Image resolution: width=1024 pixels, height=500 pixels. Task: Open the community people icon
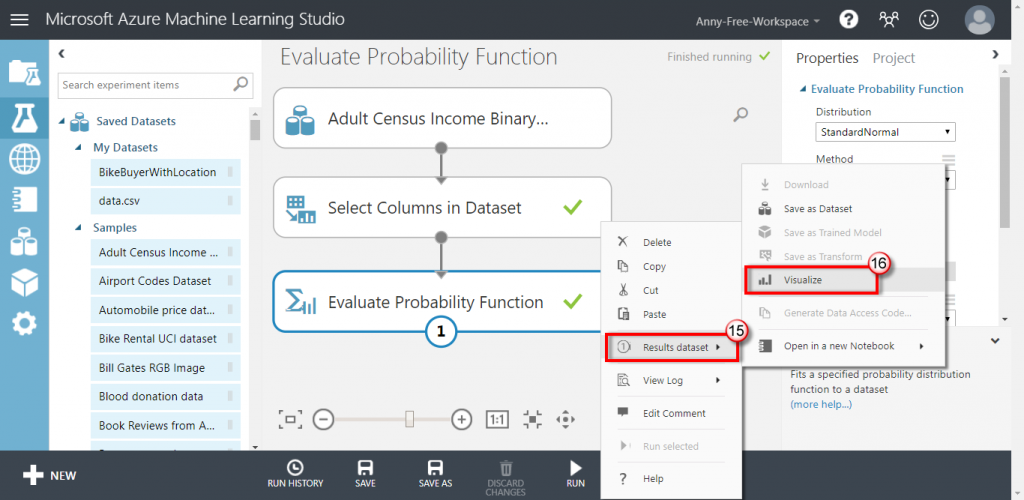(x=888, y=20)
